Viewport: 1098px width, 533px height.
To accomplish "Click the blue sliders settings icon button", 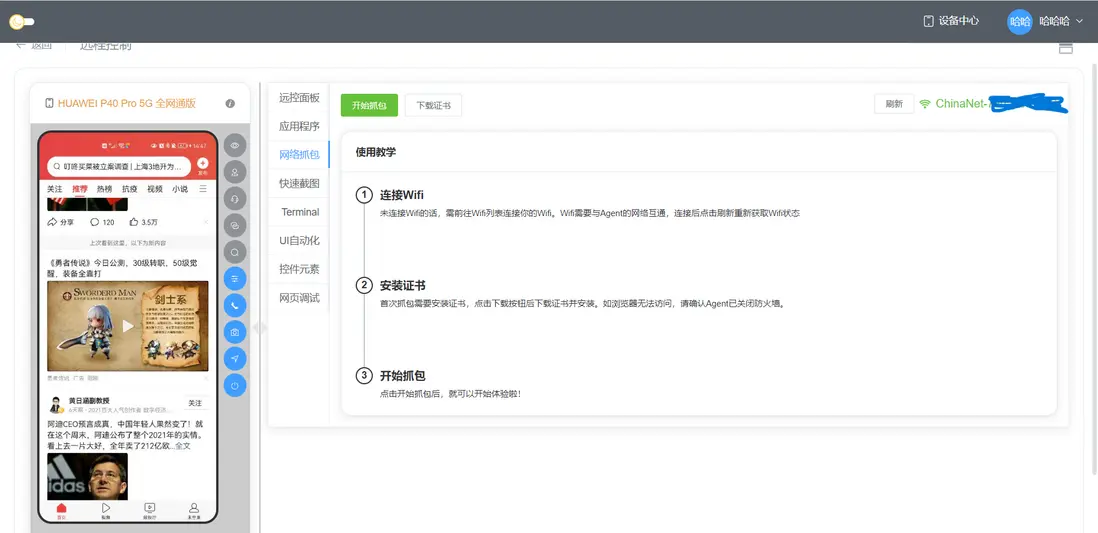I will 235,279.
